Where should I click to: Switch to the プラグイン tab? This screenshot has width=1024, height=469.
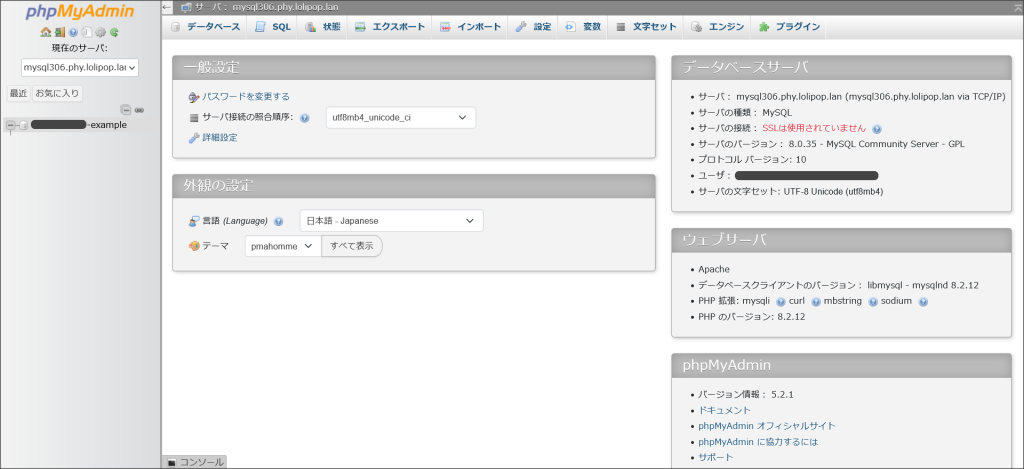pos(789,27)
